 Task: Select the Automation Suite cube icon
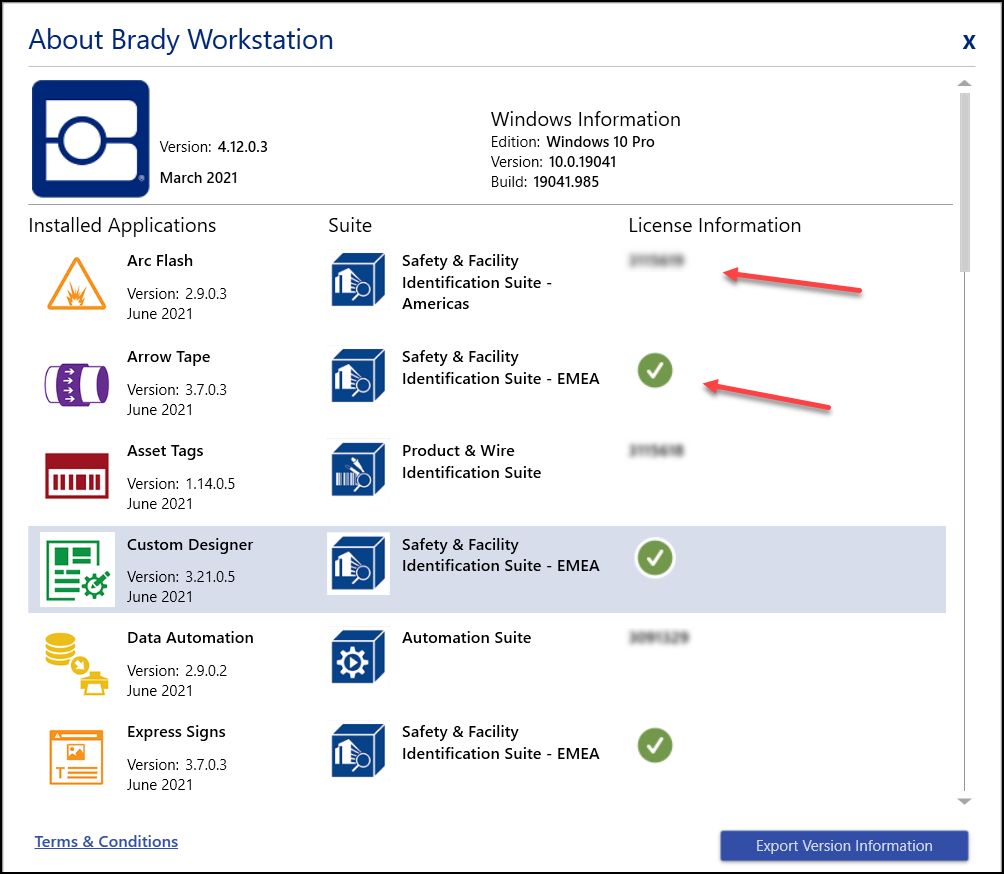357,656
